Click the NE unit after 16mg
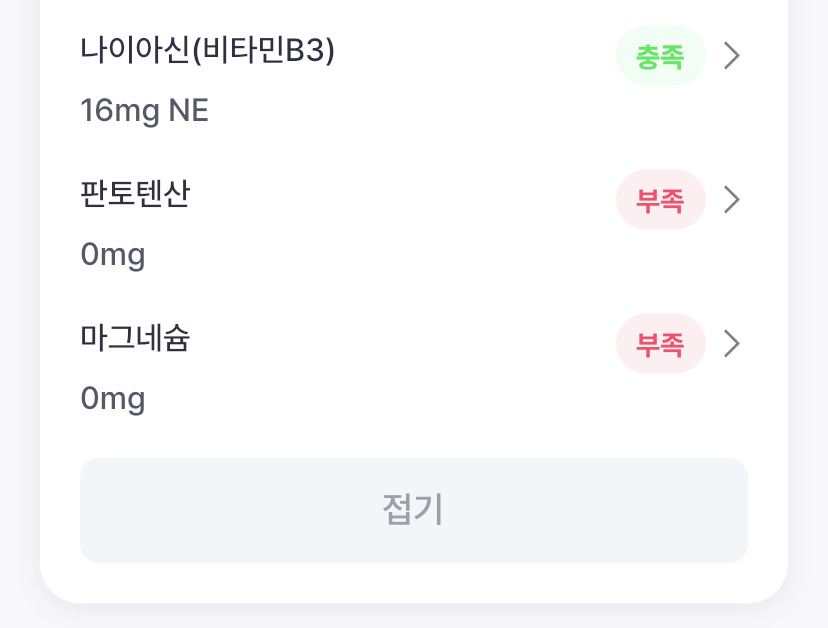Viewport: 828px width, 628px height. tap(188, 111)
